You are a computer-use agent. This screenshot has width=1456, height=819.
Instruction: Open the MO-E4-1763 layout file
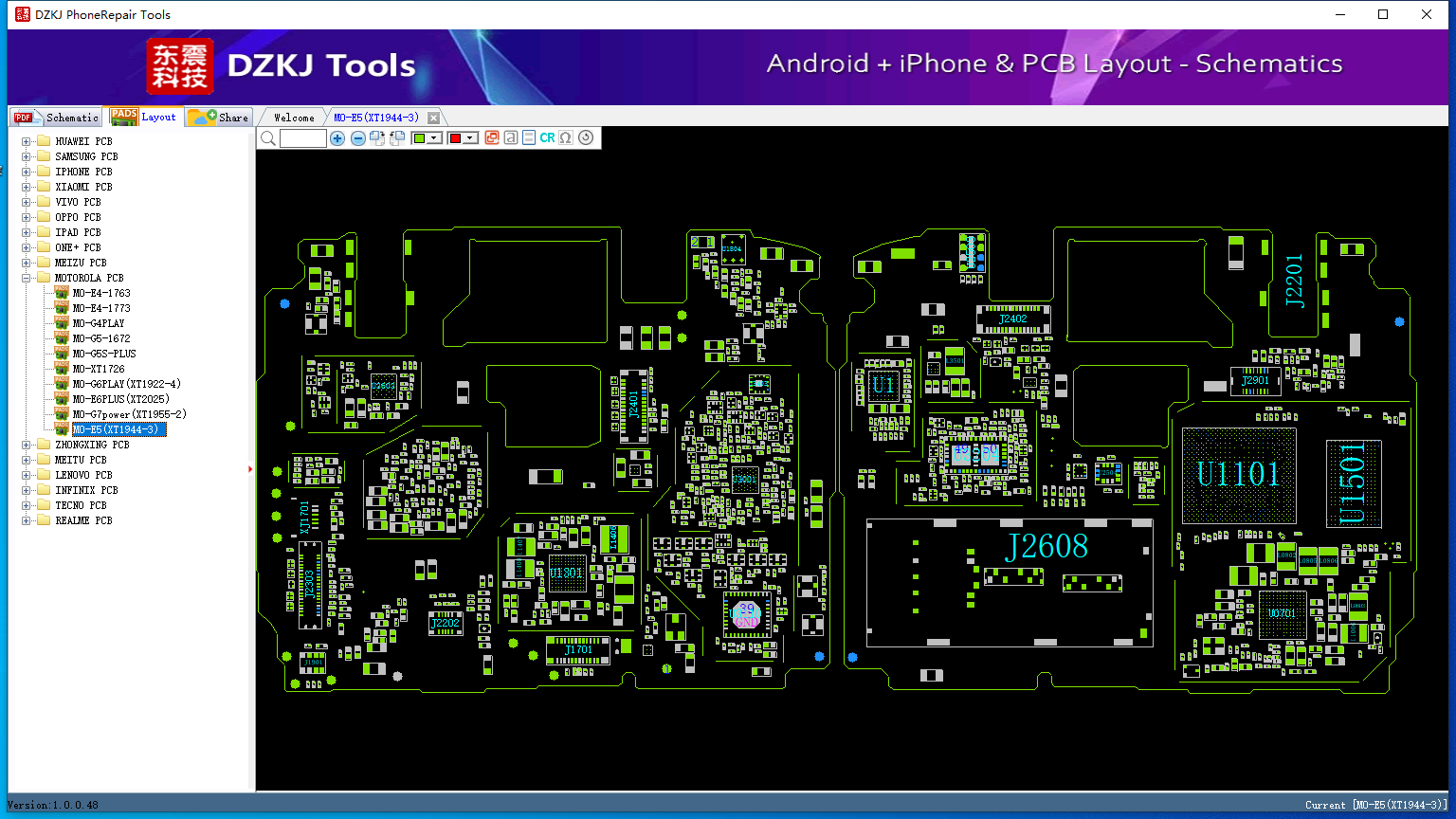click(x=101, y=293)
